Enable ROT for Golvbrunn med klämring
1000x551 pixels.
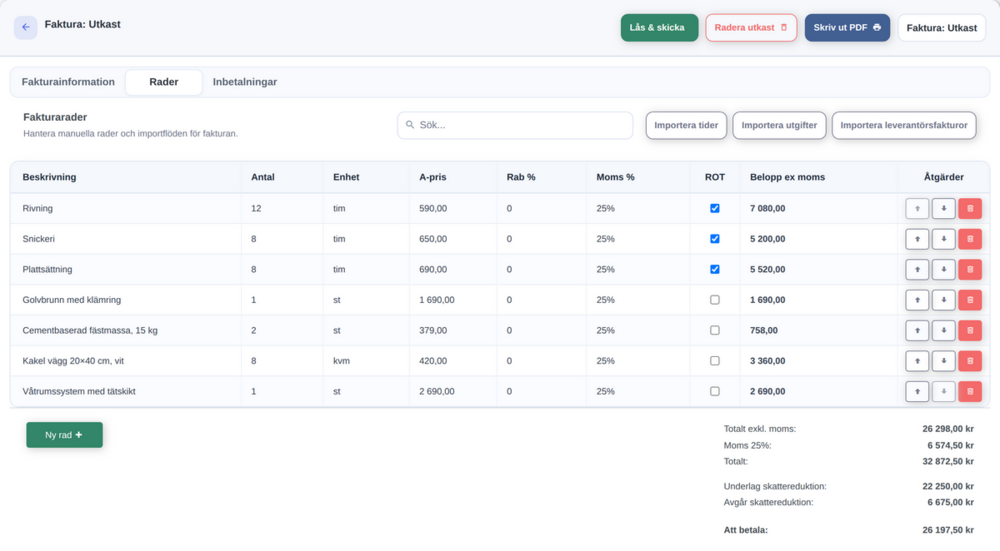pos(715,300)
